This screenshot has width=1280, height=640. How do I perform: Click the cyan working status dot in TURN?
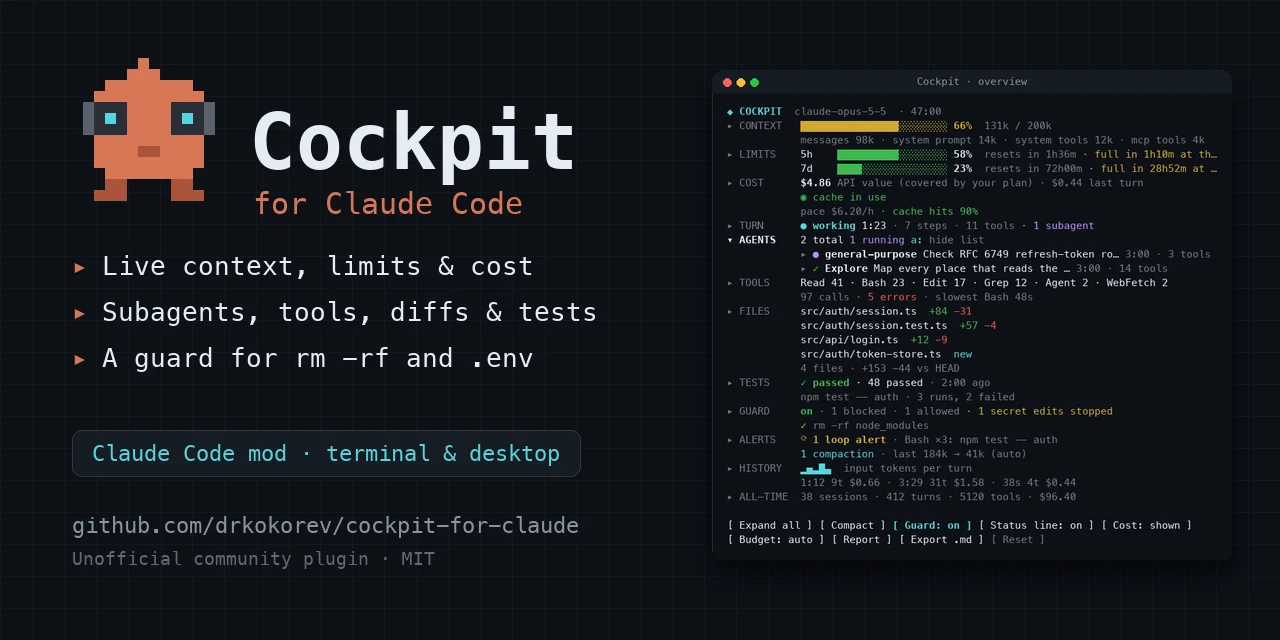(x=804, y=226)
